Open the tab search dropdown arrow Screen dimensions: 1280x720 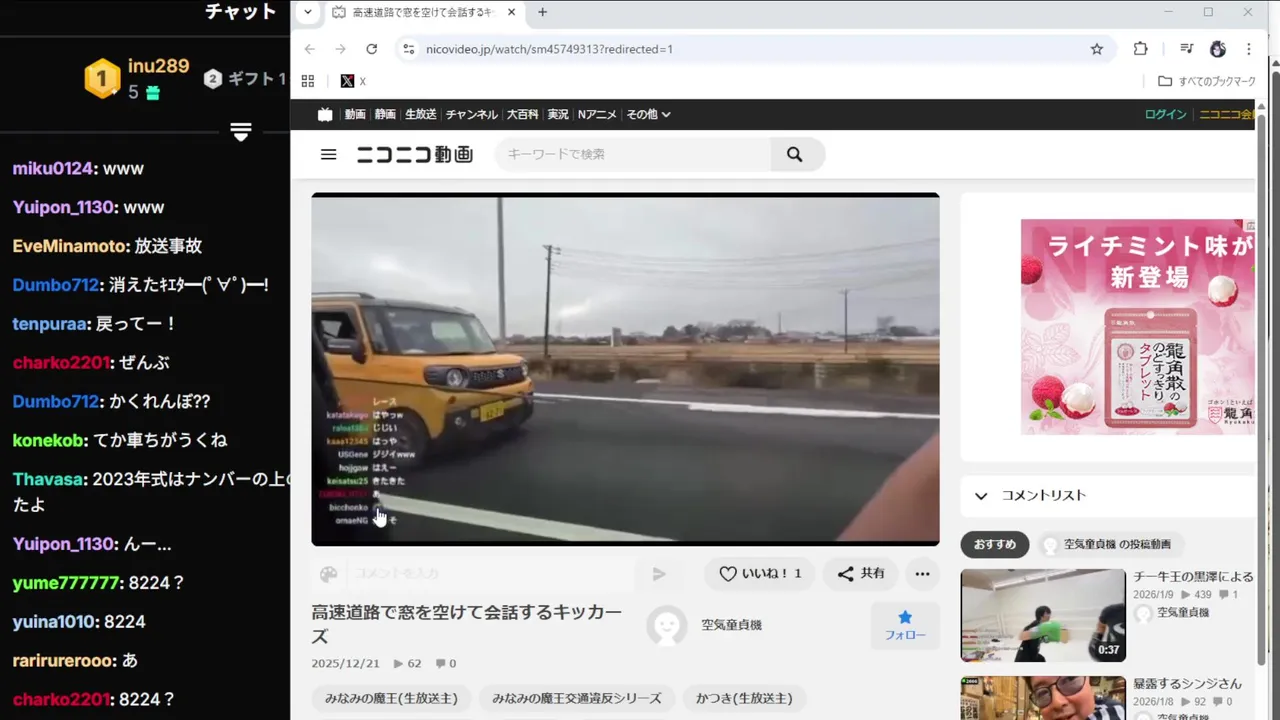tap(308, 12)
